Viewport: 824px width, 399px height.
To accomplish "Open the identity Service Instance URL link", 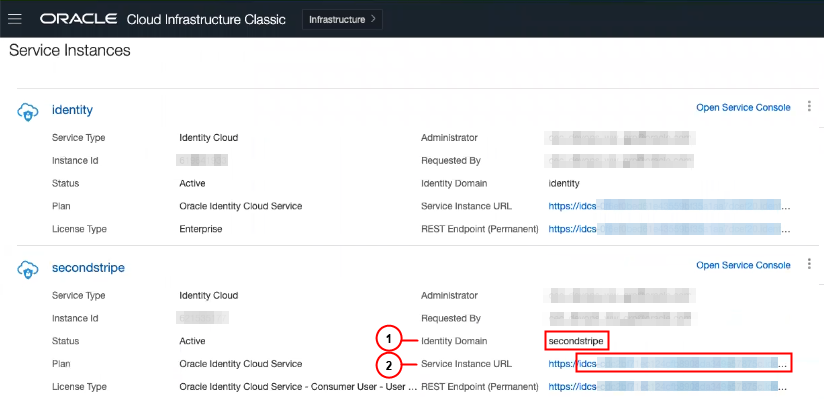I will click(x=669, y=206).
